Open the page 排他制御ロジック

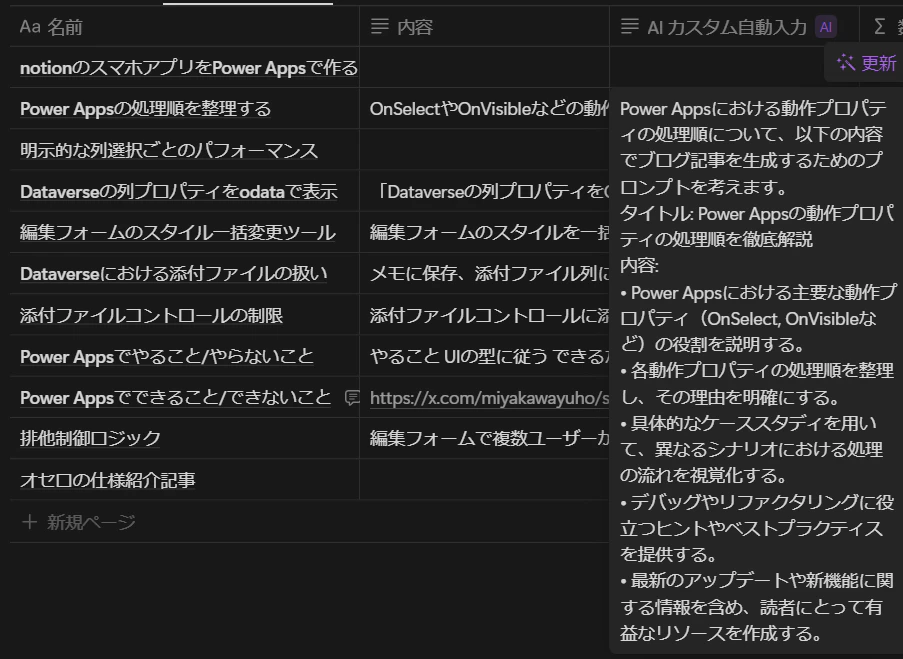coord(90,438)
